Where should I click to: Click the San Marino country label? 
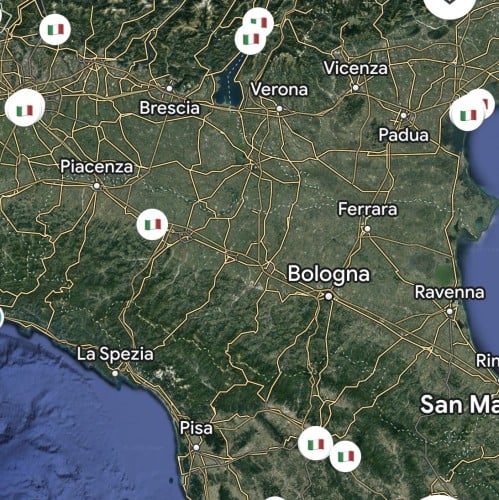459,404
